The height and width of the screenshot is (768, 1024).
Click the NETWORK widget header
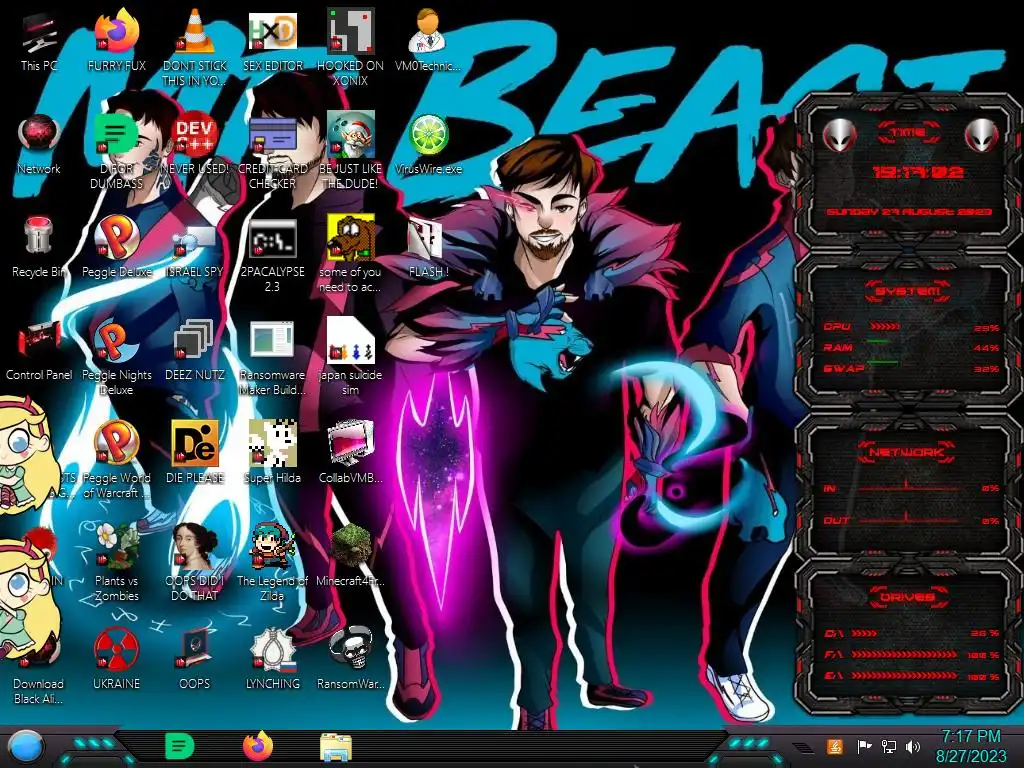click(x=907, y=452)
